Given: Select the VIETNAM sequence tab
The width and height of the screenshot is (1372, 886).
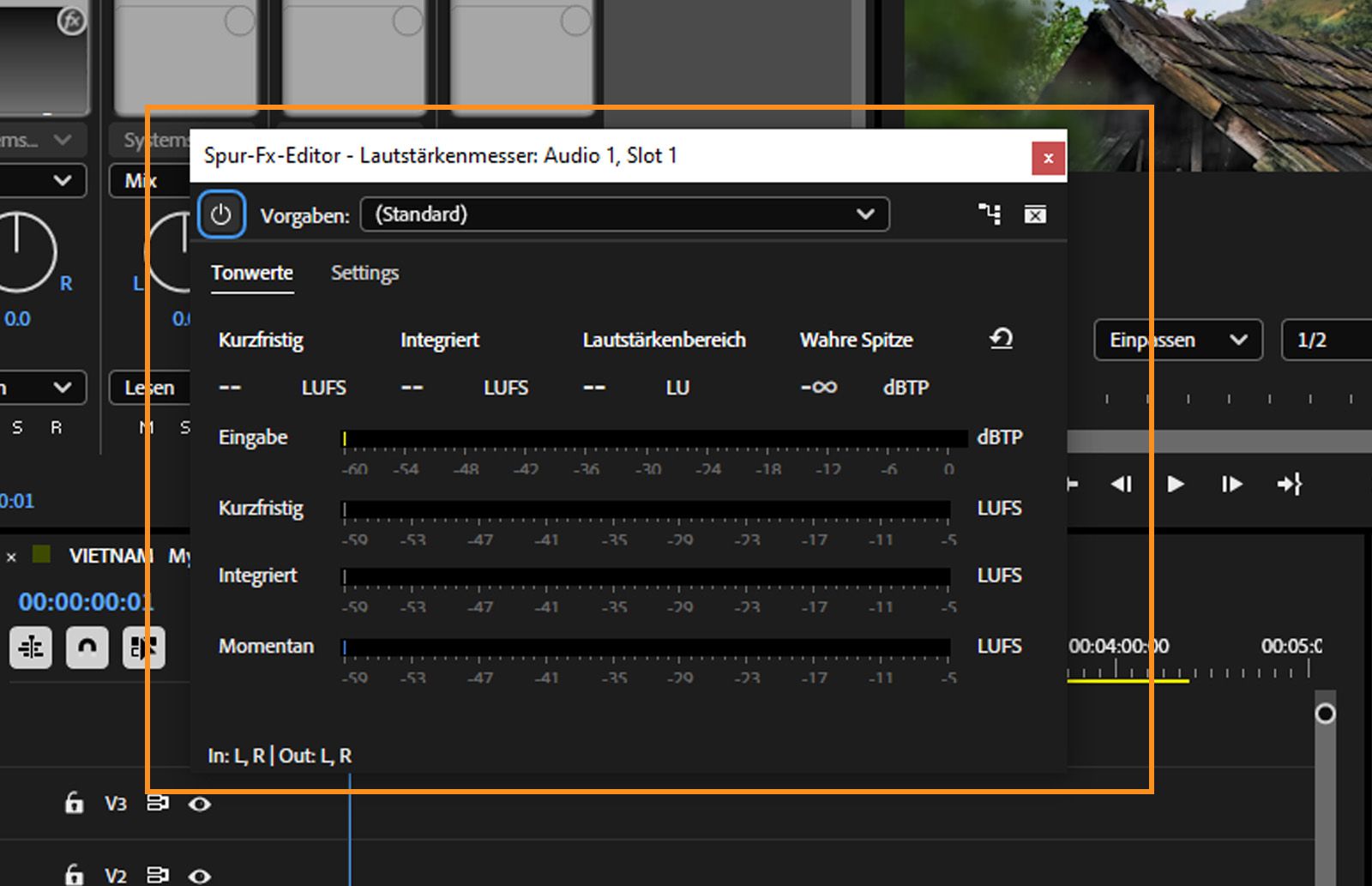Looking at the screenshot, I should tap(111, 556).
